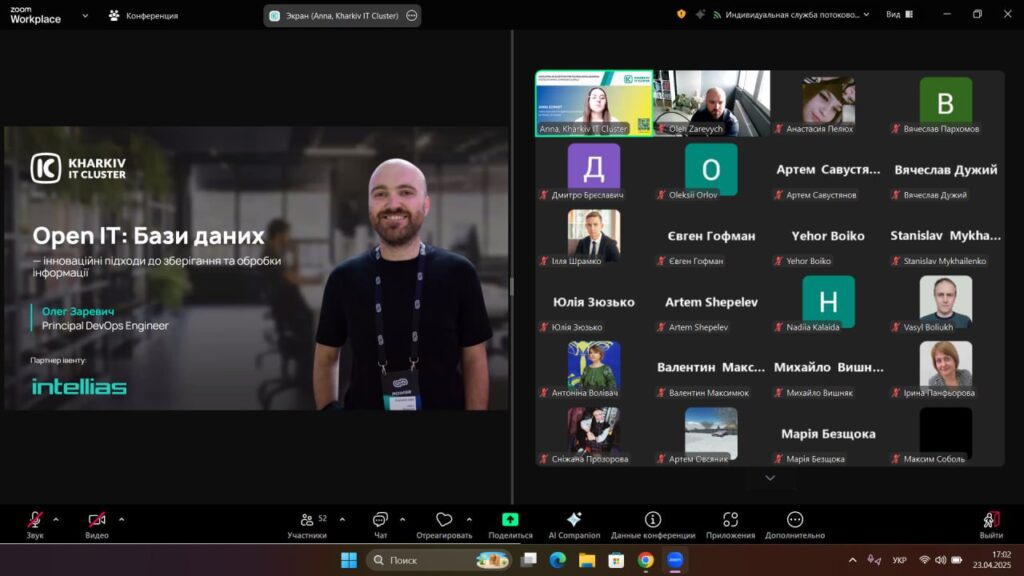Select Анастасия Пелюх participant tile
Image resolution: width=1024 pixels, height=576 pixels.
point(828,103)
